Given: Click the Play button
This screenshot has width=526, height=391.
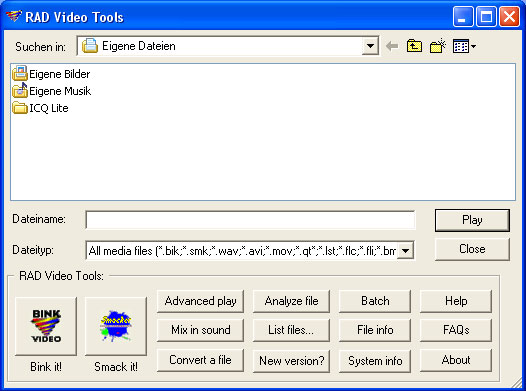Looking at the screenshot, I should [x=472, y=220].
